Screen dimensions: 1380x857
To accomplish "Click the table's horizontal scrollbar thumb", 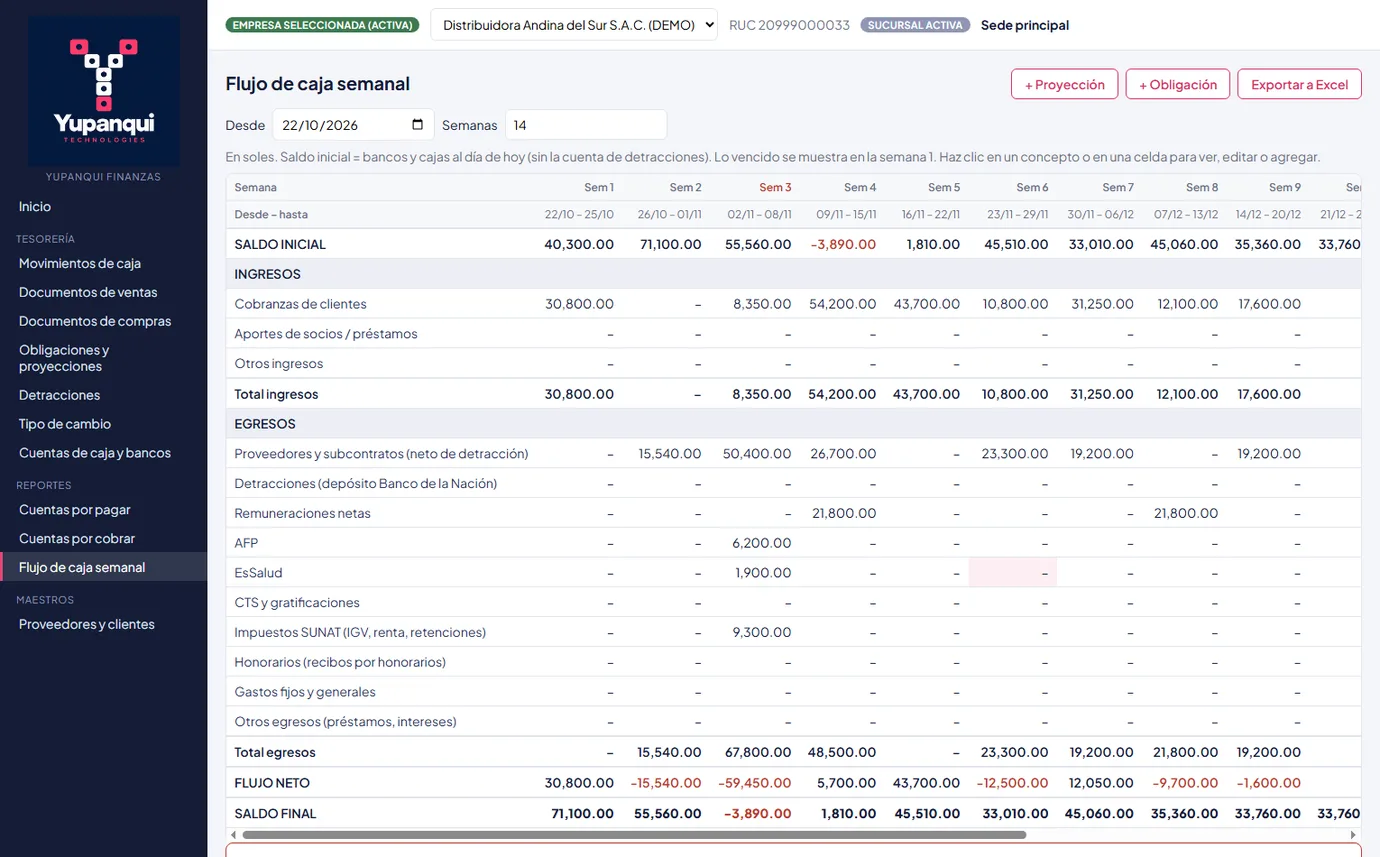I will [634, 834].
